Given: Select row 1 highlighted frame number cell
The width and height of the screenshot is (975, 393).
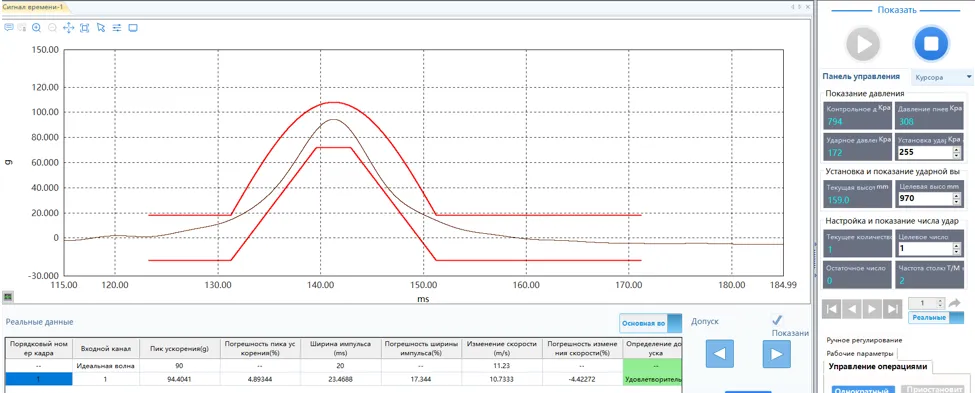Looking at the screenshot, I should coord(39,379).
